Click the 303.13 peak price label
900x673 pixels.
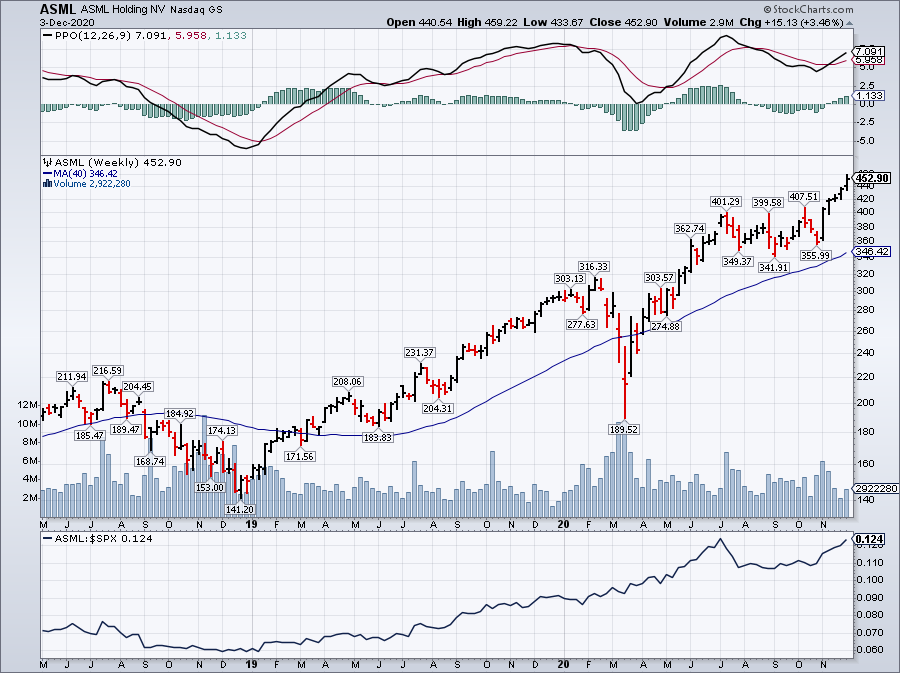(569, 278)
